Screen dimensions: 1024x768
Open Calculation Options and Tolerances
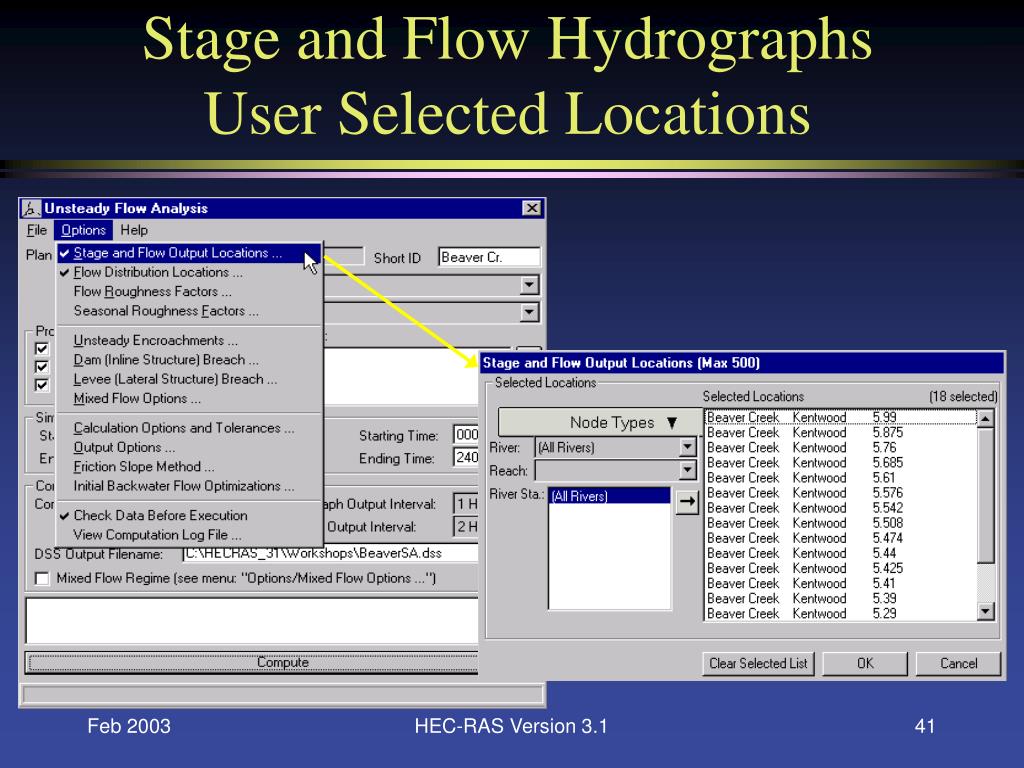click(x=189, y=428)
